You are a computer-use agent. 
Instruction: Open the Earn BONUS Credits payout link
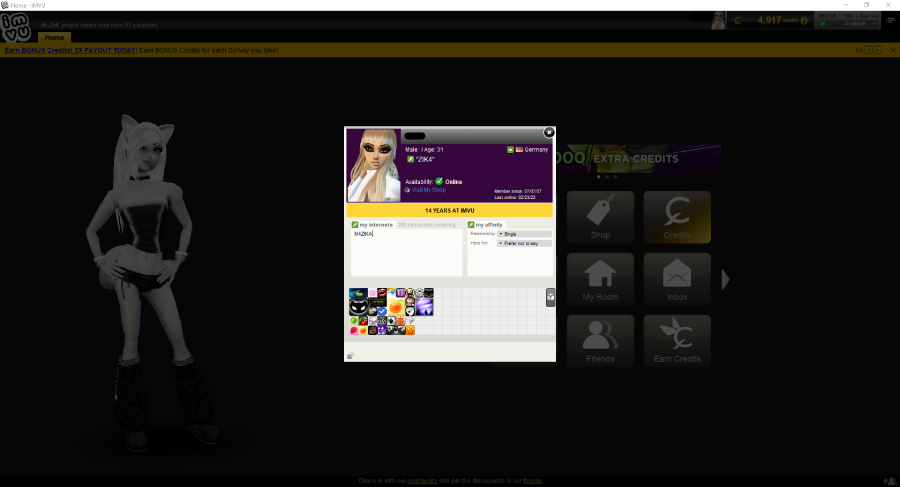[71, 50]
